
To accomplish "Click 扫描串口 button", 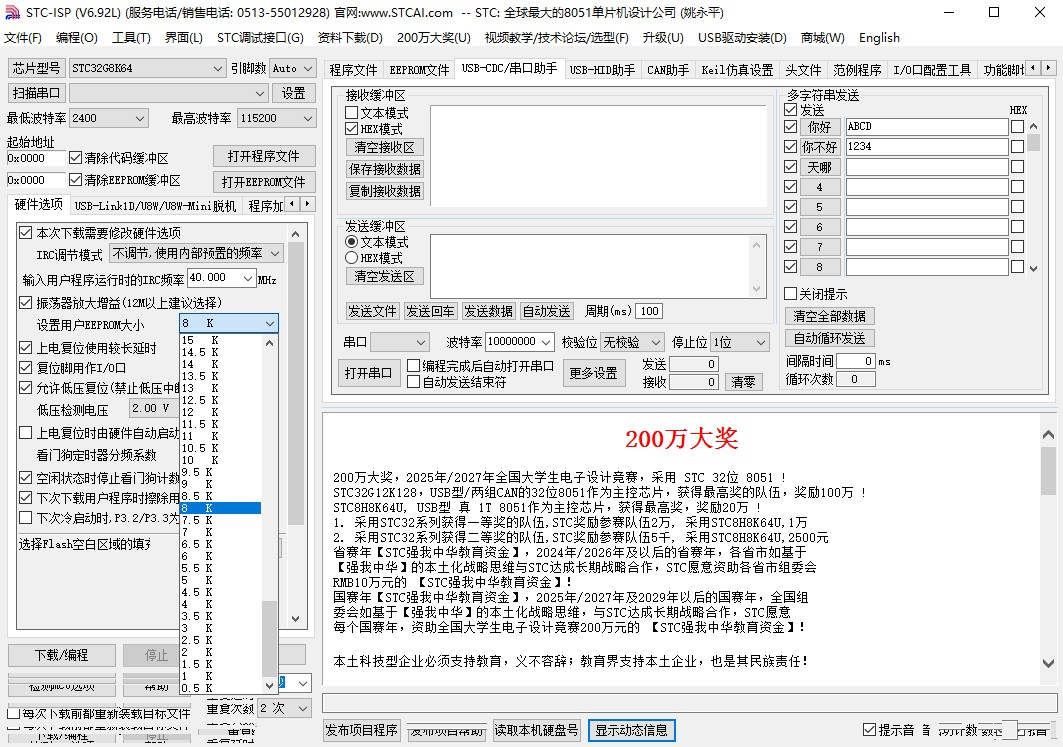I will (x=37, y=93).
